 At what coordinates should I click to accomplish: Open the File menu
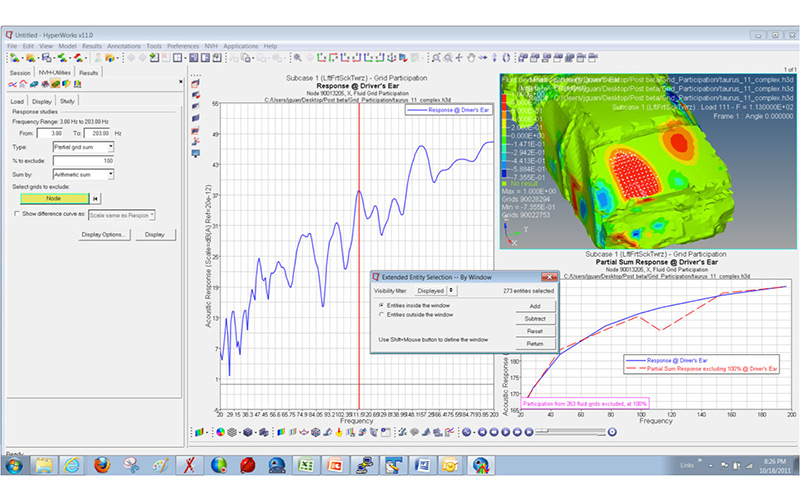[x=12, y=46]
